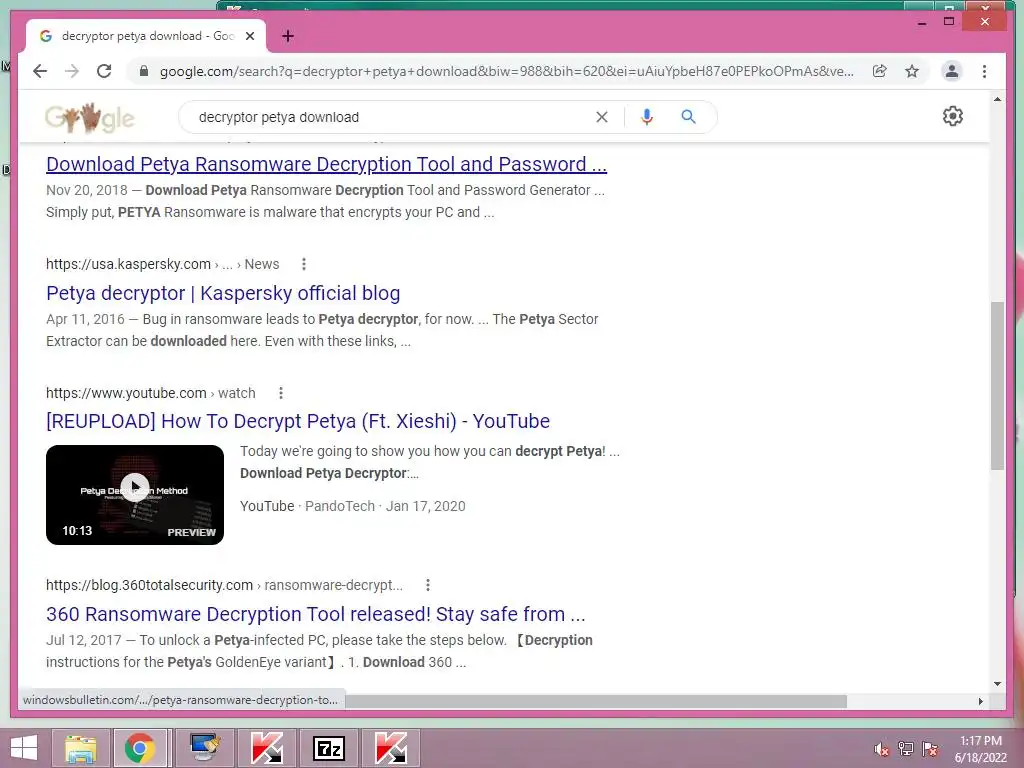1024x768 pixels.
Task: Select the decryptor petya download tab
Action: [146, 36]
